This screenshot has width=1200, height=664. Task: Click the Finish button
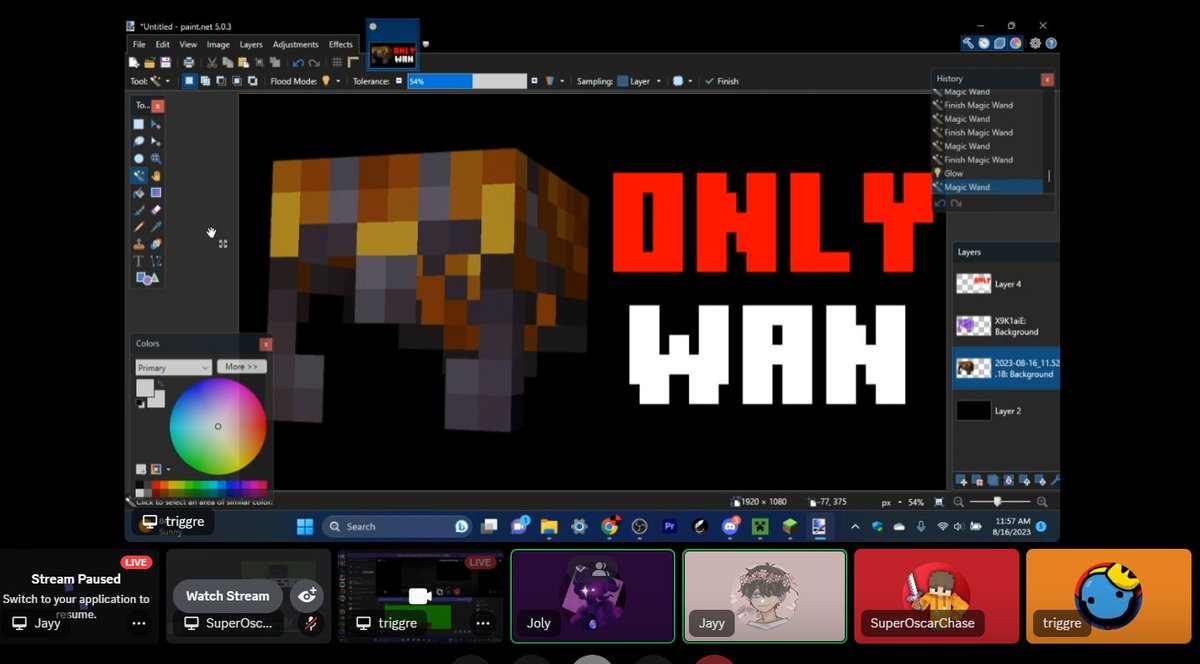tap(722, 81)
